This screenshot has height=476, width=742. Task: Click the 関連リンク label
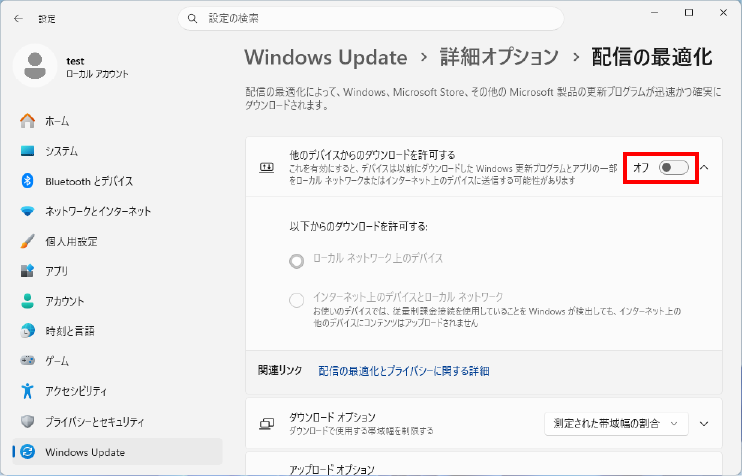click(x=280, y=370)
